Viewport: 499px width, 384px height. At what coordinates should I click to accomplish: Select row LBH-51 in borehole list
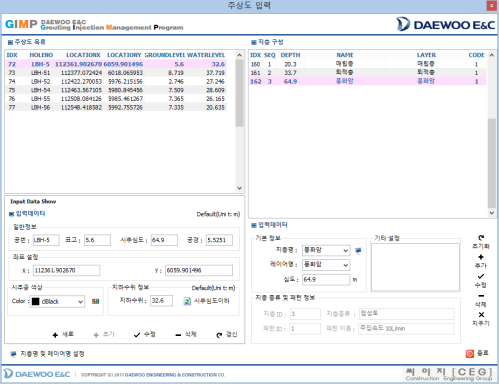(116, 73)
